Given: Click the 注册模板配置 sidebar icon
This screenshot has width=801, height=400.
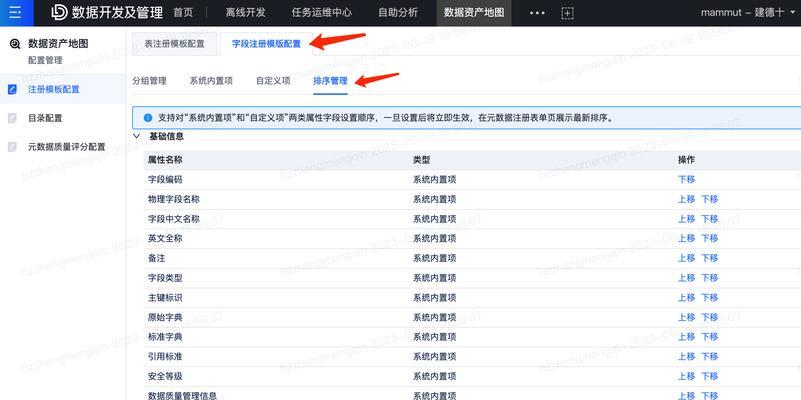Looking at the screenshot, I should (x=13, y=89).
